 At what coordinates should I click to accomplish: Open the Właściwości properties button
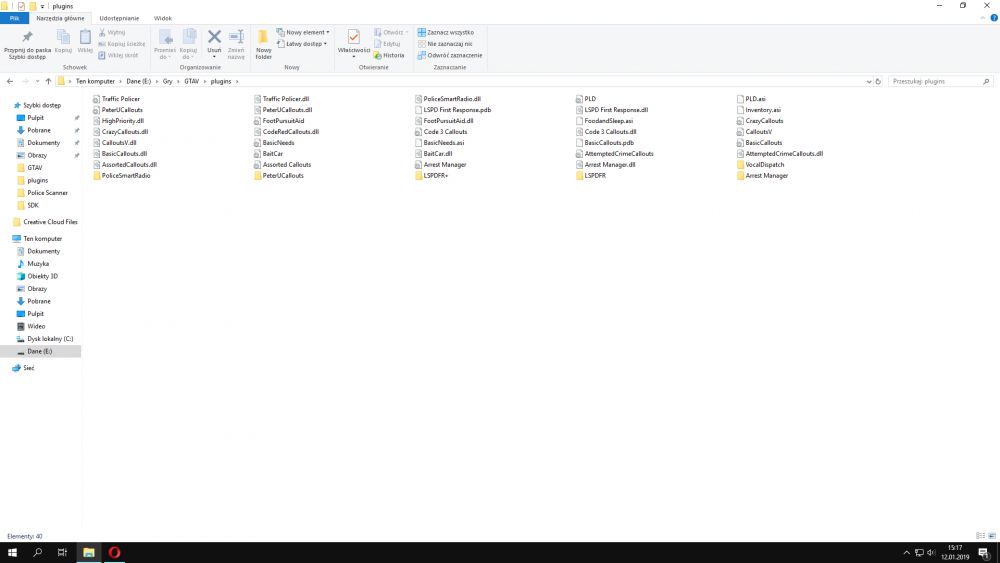pyautogui.click(x=354, y=43)
